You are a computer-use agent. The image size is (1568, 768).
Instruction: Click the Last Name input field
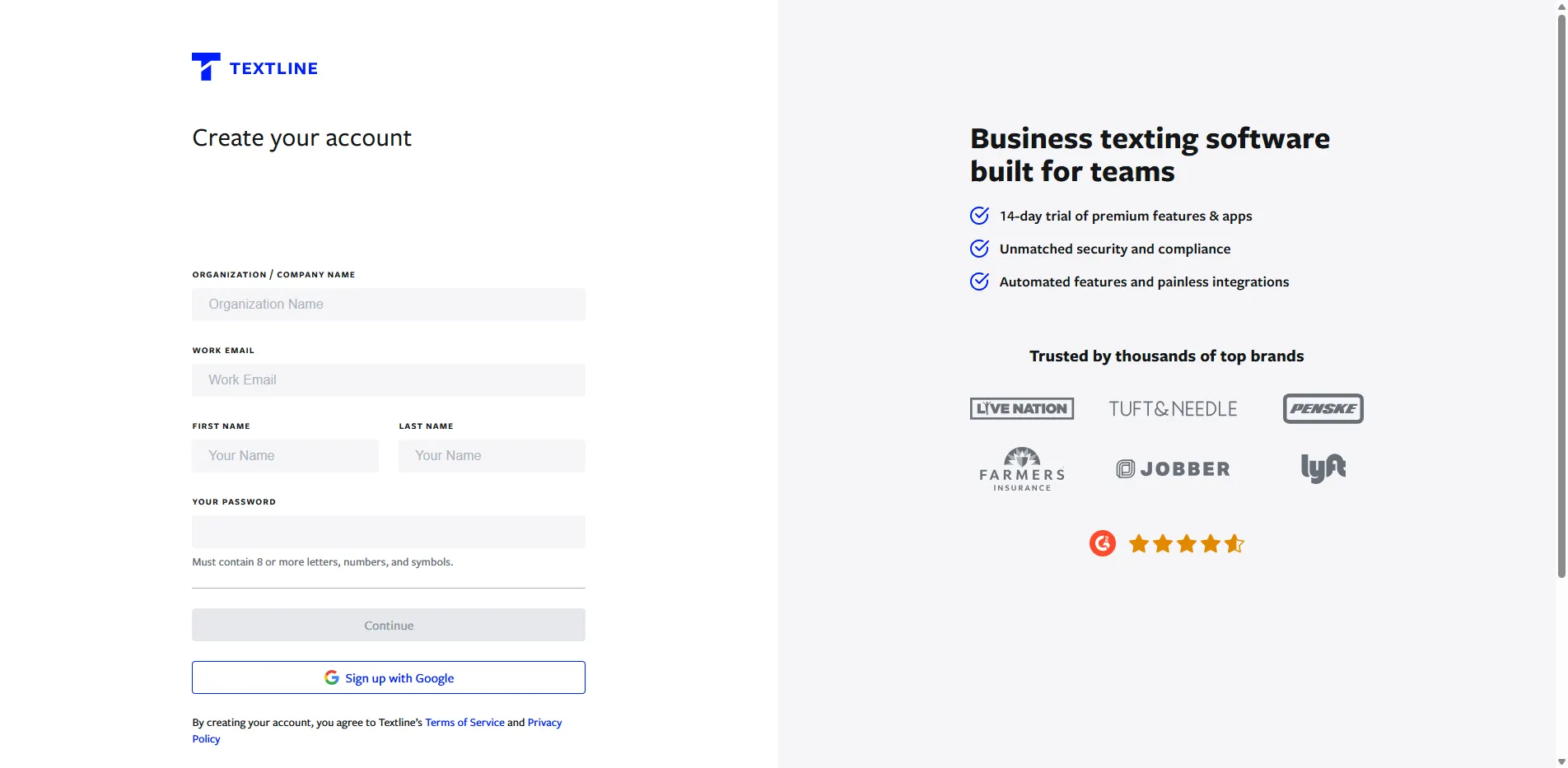(x=492, y=456)
